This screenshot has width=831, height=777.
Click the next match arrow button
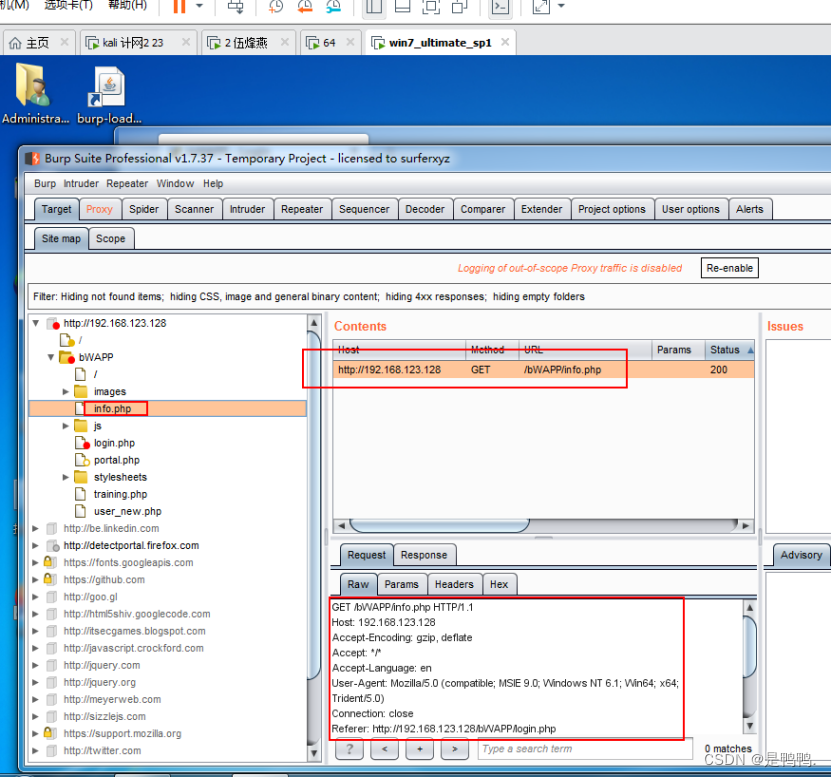point(455,749)
